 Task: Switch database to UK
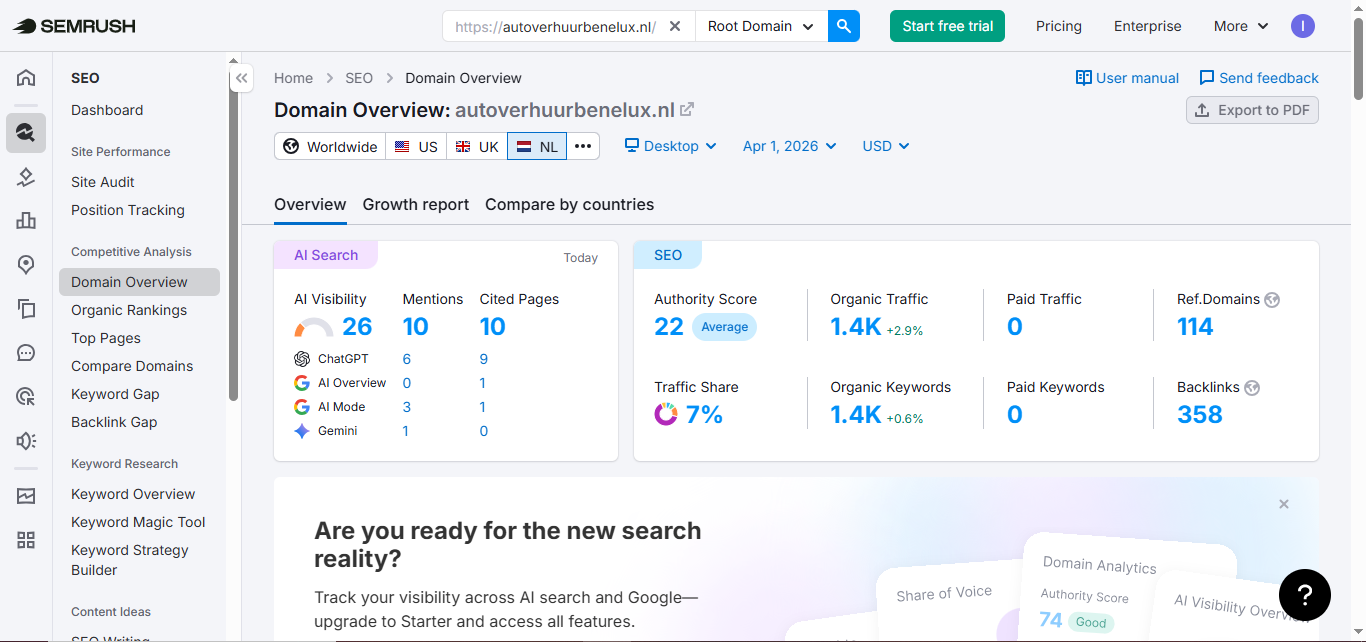[x=477, y=146]
